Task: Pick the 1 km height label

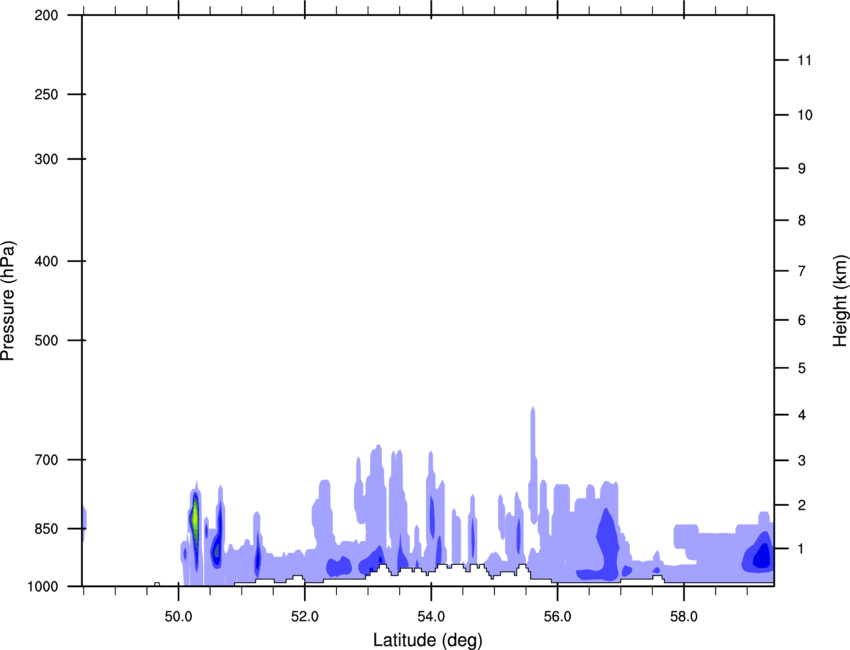Action: pyautogui.click(x=802, y=549)
